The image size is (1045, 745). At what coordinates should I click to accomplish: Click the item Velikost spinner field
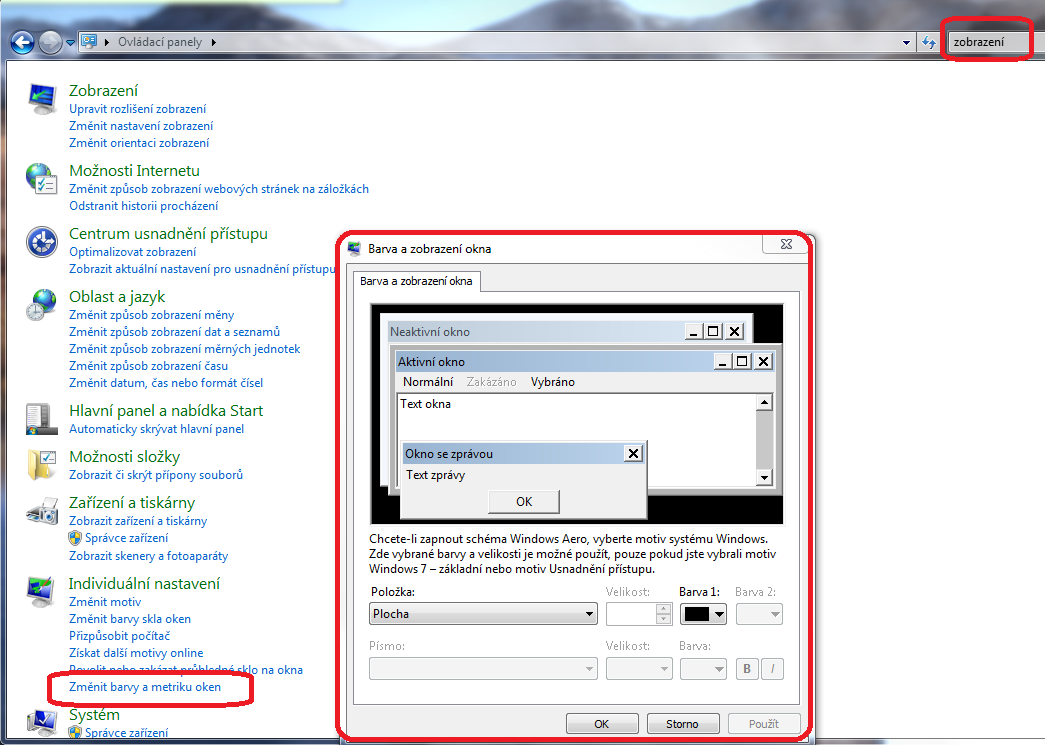coord(639,614)
